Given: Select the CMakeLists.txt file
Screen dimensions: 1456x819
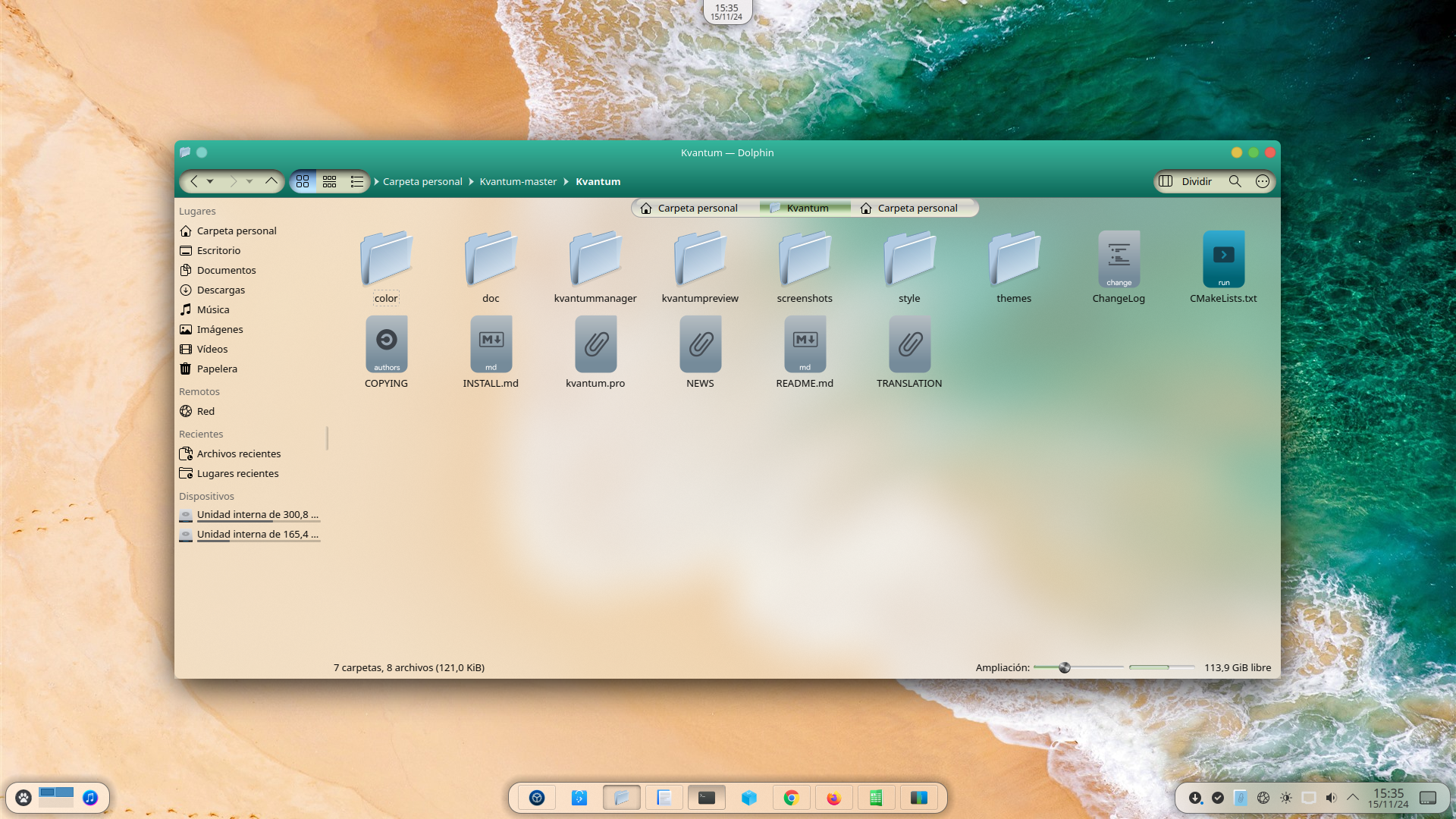Looking at the screenshot, I should (1223, 267).
